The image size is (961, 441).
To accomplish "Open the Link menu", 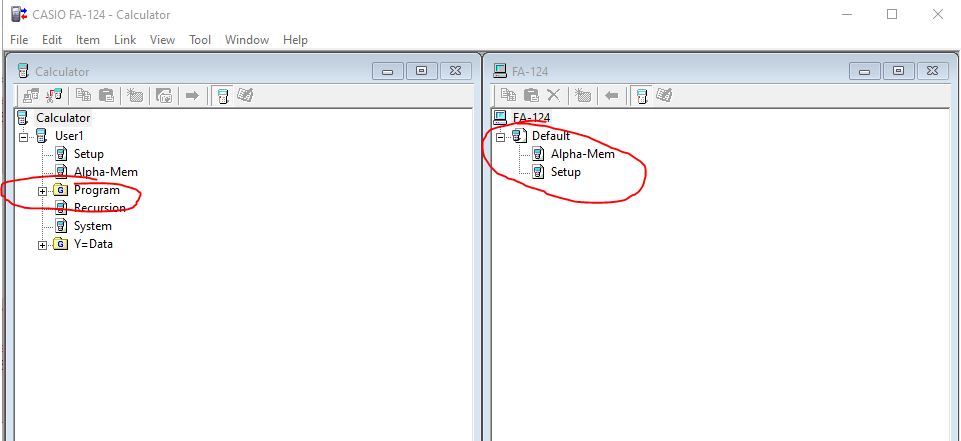I will pos(125,40).
